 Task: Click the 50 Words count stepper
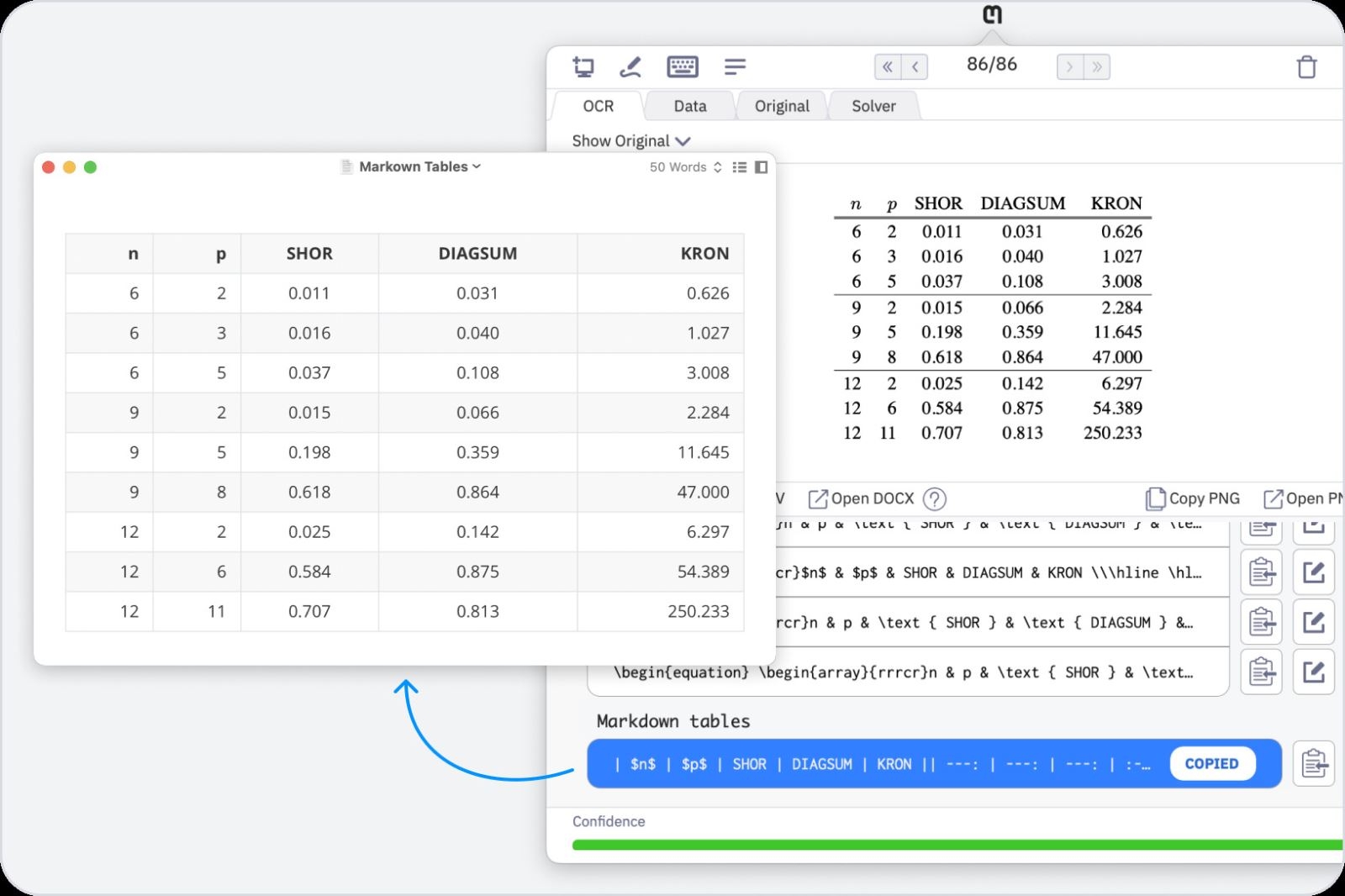click(717, 166)
